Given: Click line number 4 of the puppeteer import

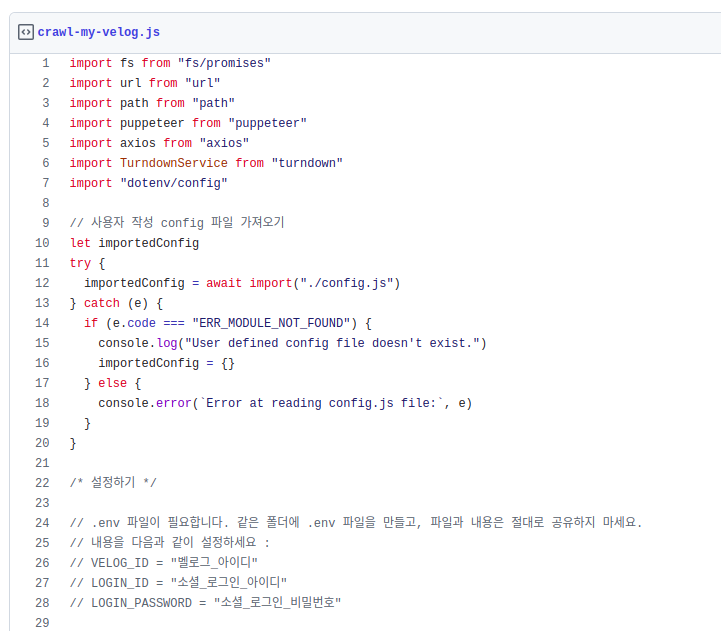Looking at the screenshot, I should (x=45, y=123).
